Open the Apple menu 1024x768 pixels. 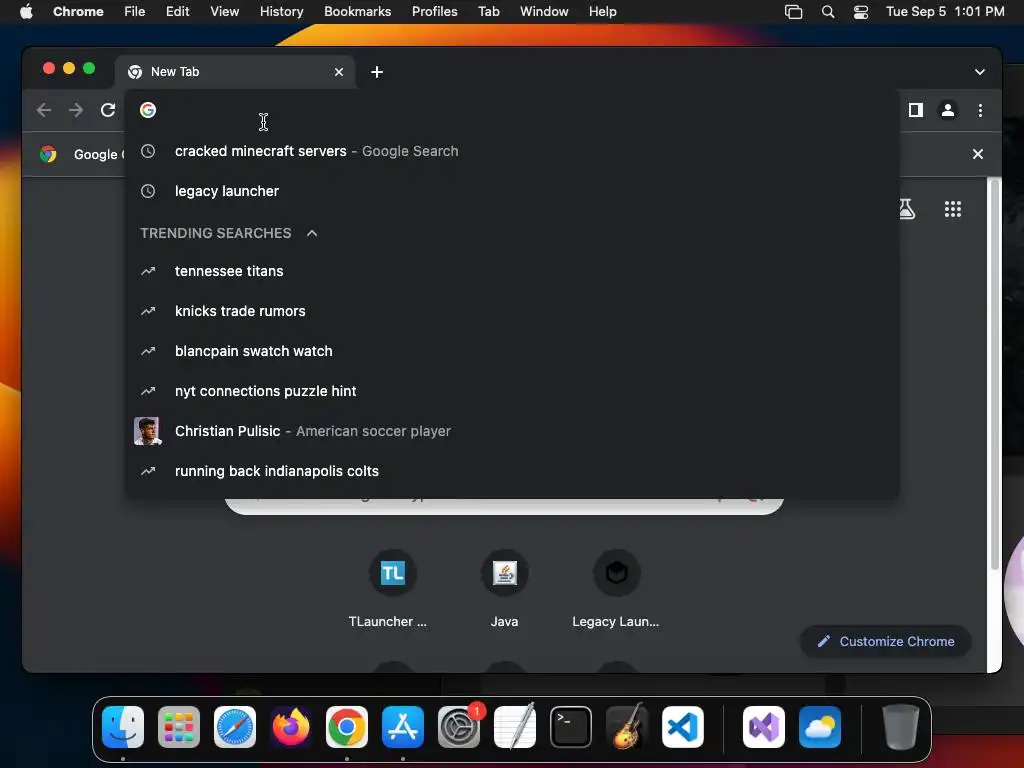[x=26, y=12]
